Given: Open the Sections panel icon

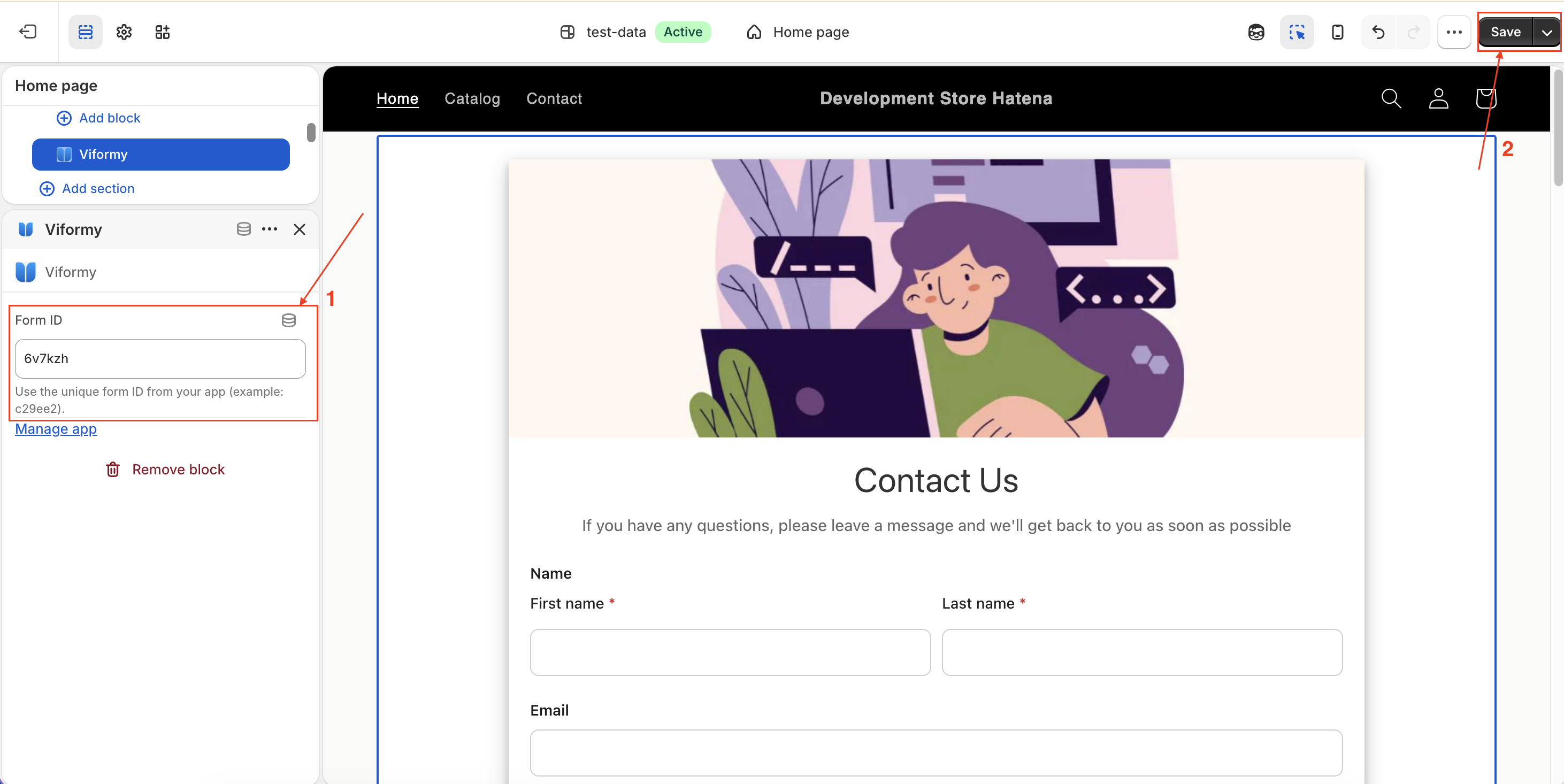Looking at the screenshot, I should tap(85, 32).
